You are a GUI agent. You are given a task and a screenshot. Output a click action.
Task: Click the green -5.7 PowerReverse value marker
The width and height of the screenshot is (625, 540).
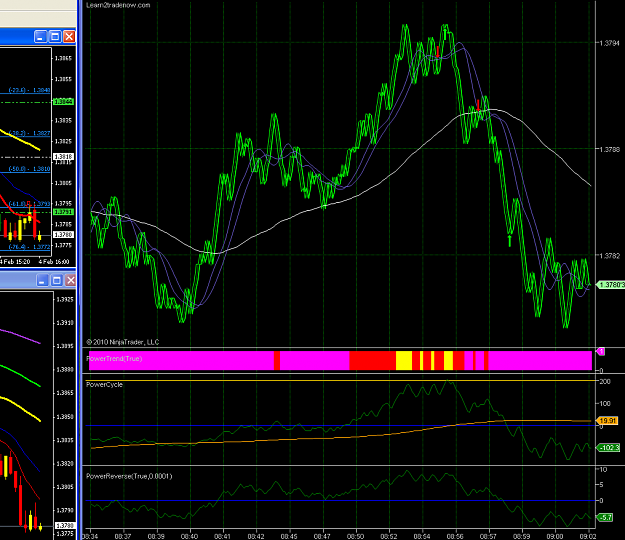coord(605,517)
